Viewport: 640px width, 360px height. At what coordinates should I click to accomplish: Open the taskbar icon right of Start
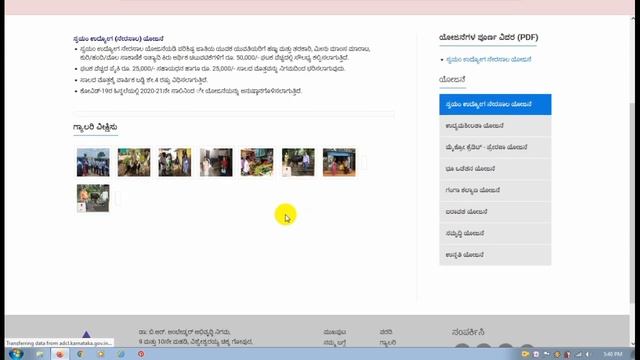coord(40,354)
